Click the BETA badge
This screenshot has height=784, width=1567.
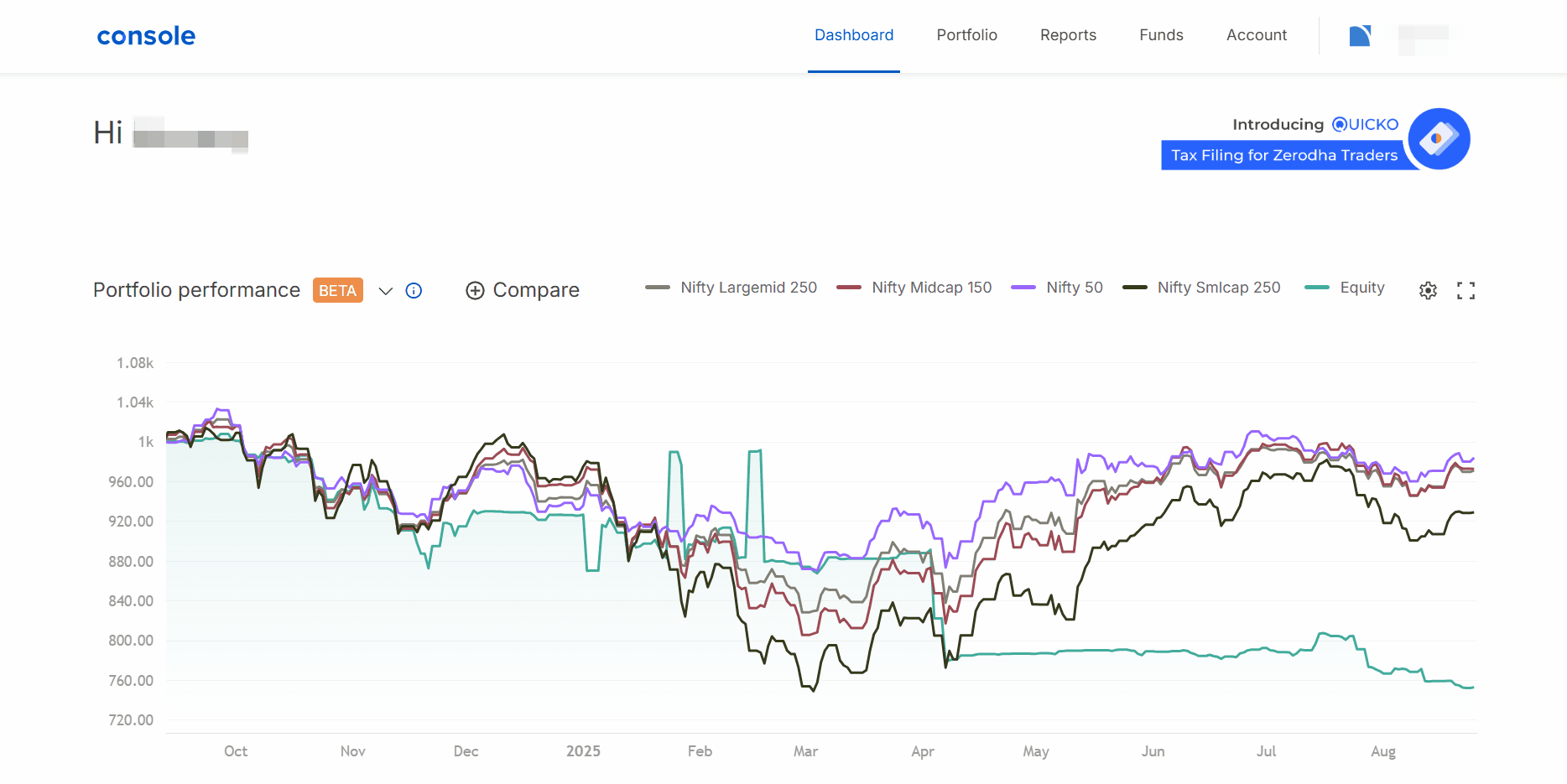[338, 290]
